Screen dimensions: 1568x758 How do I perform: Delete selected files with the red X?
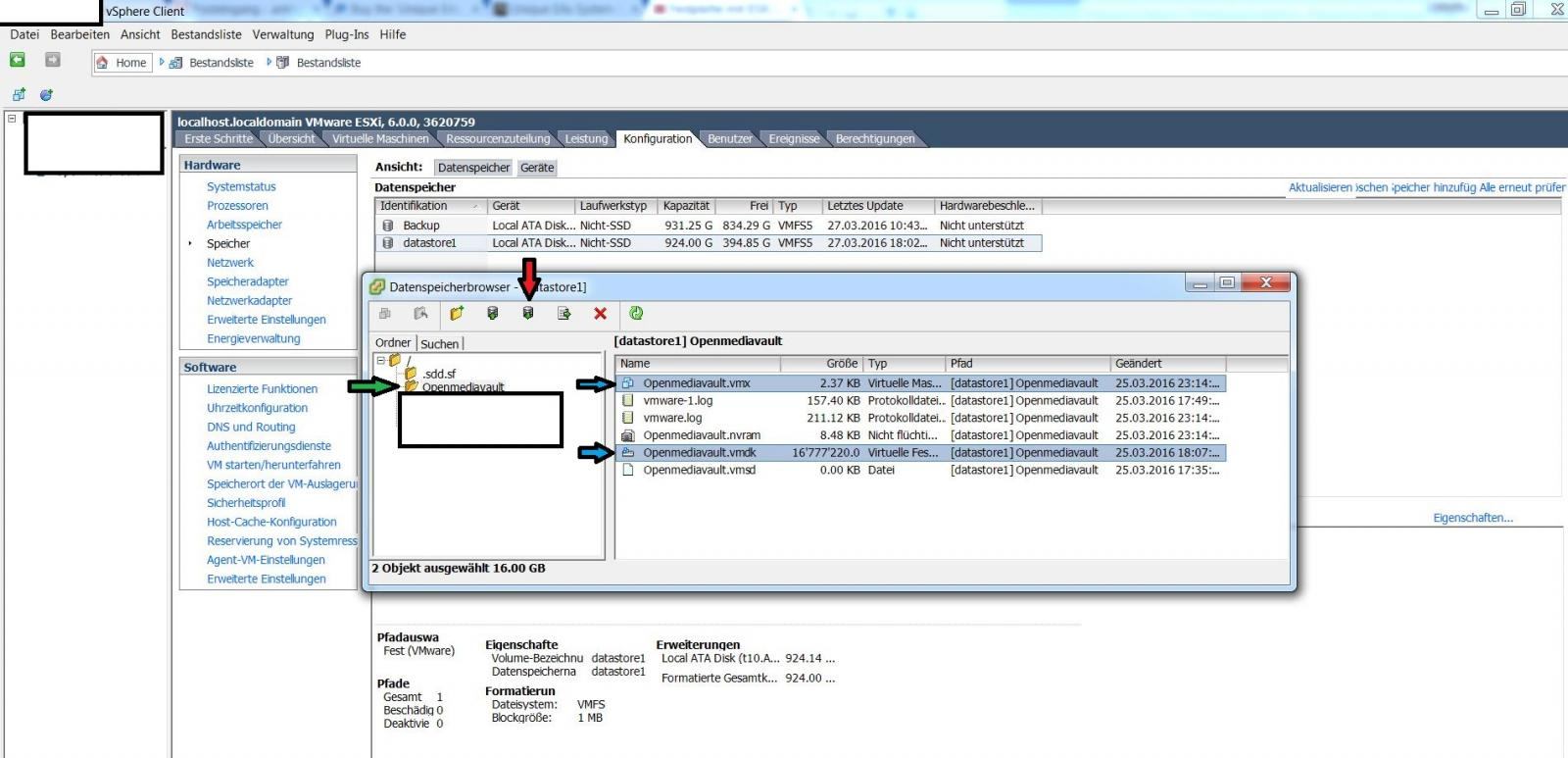click(x=601, y=314)
